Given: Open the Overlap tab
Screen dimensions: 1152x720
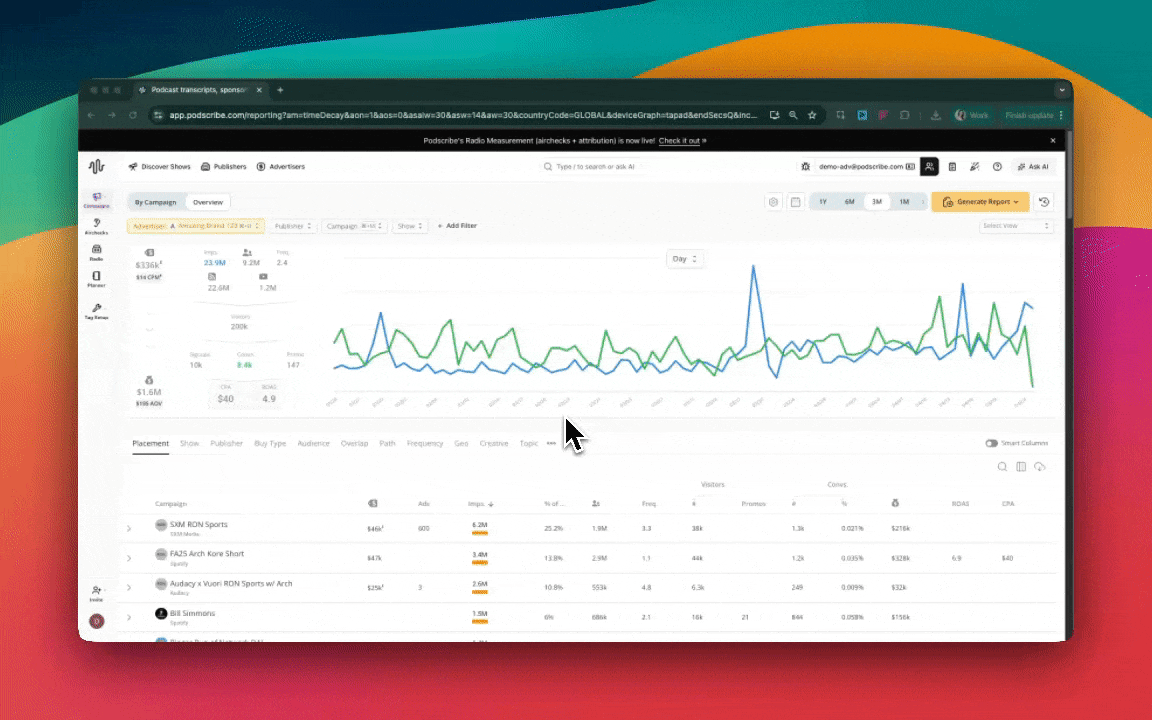Looking at the screenshot, I should click(354, 443).
